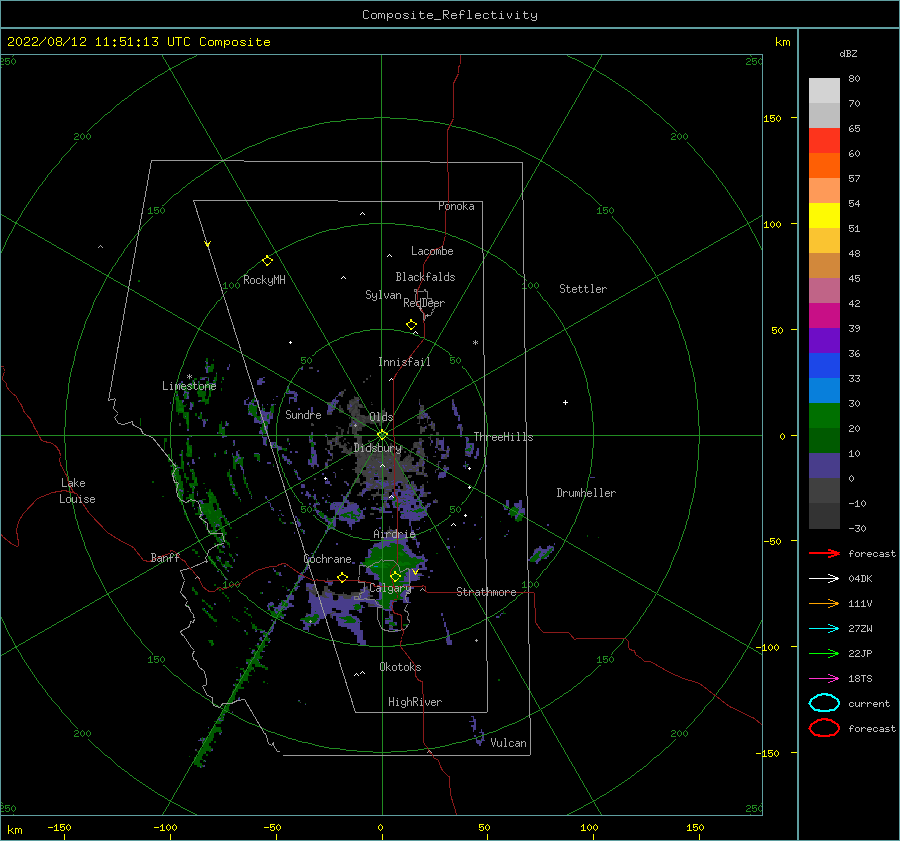The width and height of the screenshot is (900, 841).
Task: Click the orange 111V arrow in legend
Action: (x=824, y=603)
